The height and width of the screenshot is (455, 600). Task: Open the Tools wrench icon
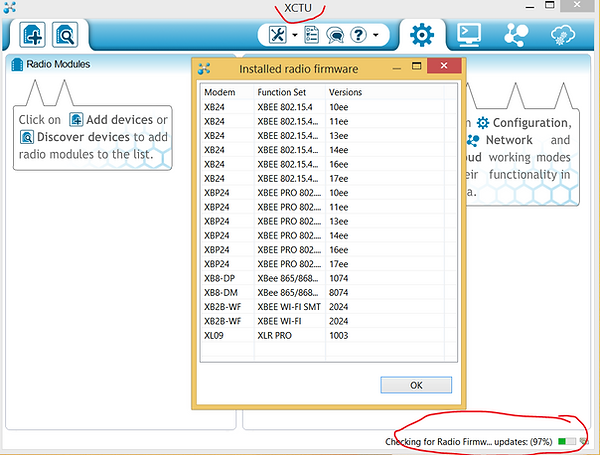pyautogui.click(x=278, y=35)
